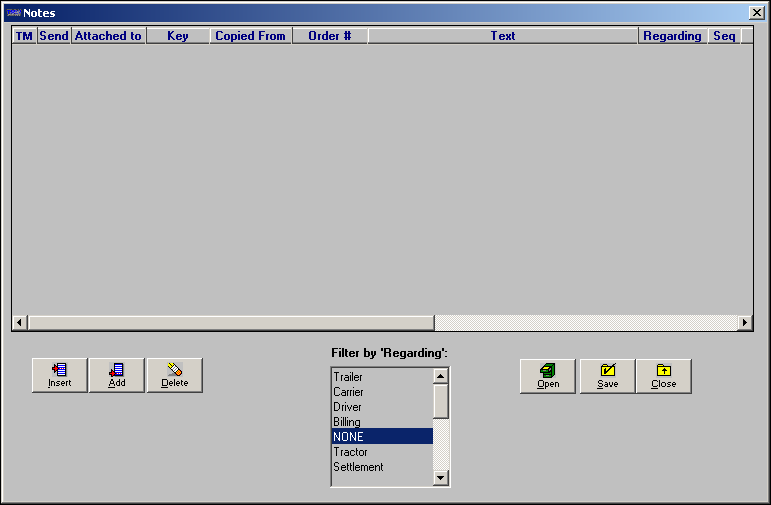Click the Save button
Image resolution: width=771 pixels, height=505 pixels.
(607, 376)
